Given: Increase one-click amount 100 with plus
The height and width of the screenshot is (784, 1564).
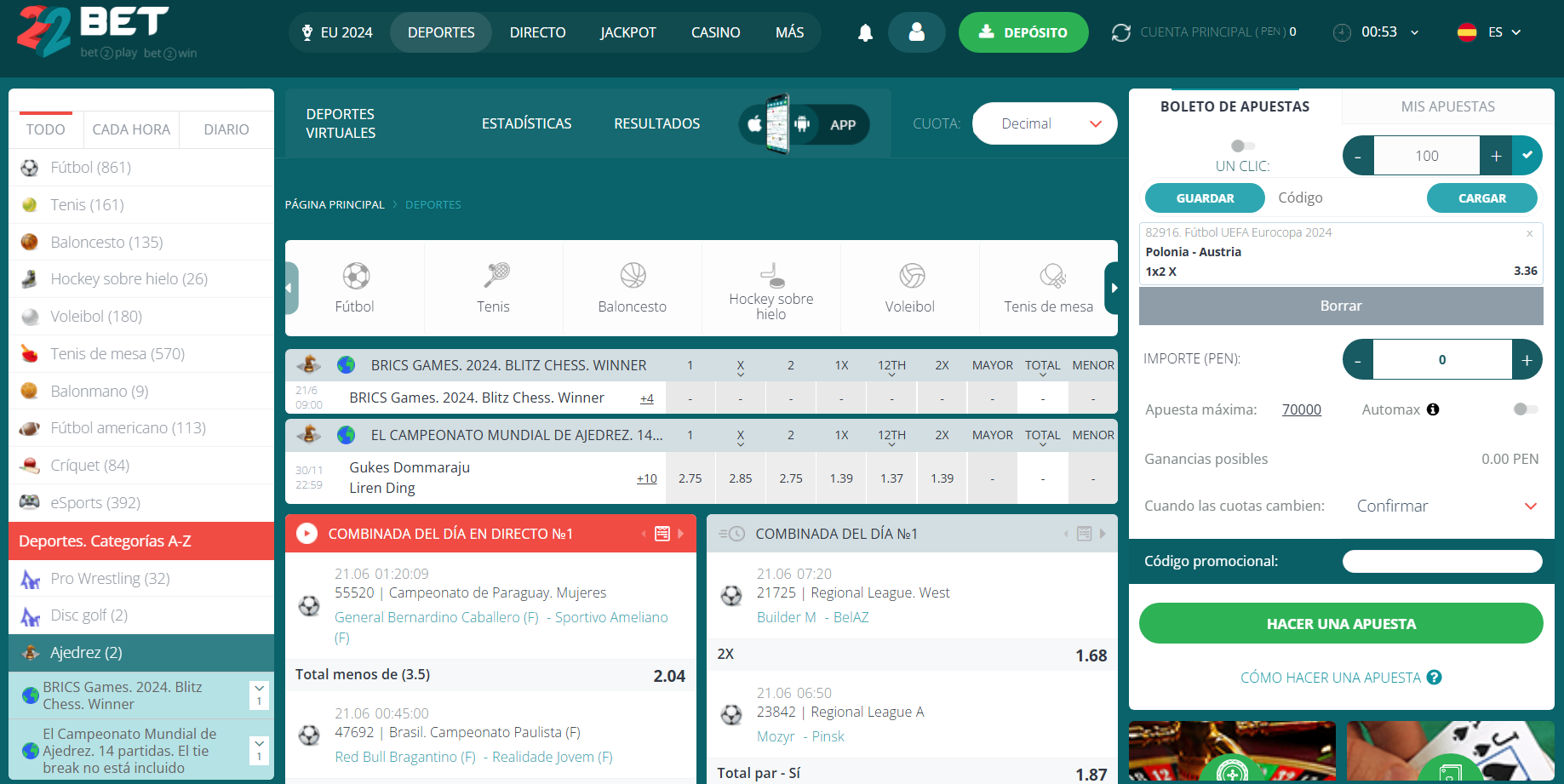Looking at the screenshot, I should [x=1496, y=156].
